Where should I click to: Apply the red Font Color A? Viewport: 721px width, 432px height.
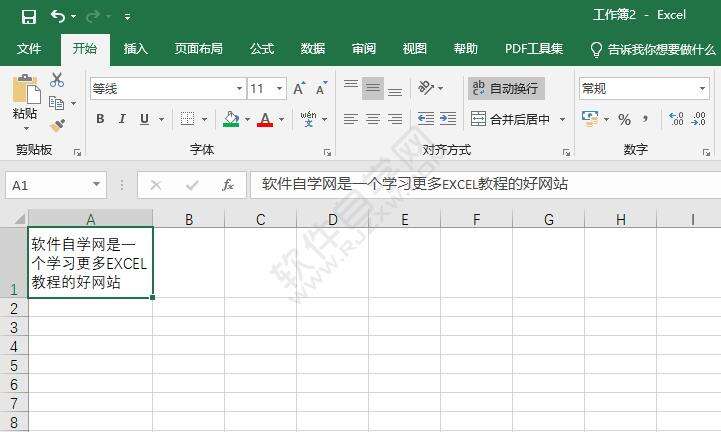pyautogui.click(x=265, y=119)
